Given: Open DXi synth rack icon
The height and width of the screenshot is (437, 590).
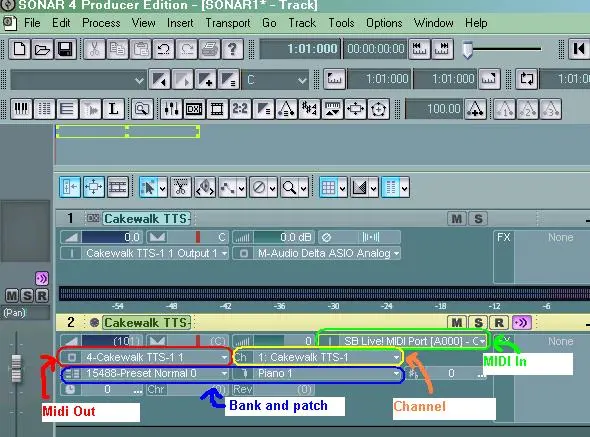Looking at the screenshot, I should [194, 109].
